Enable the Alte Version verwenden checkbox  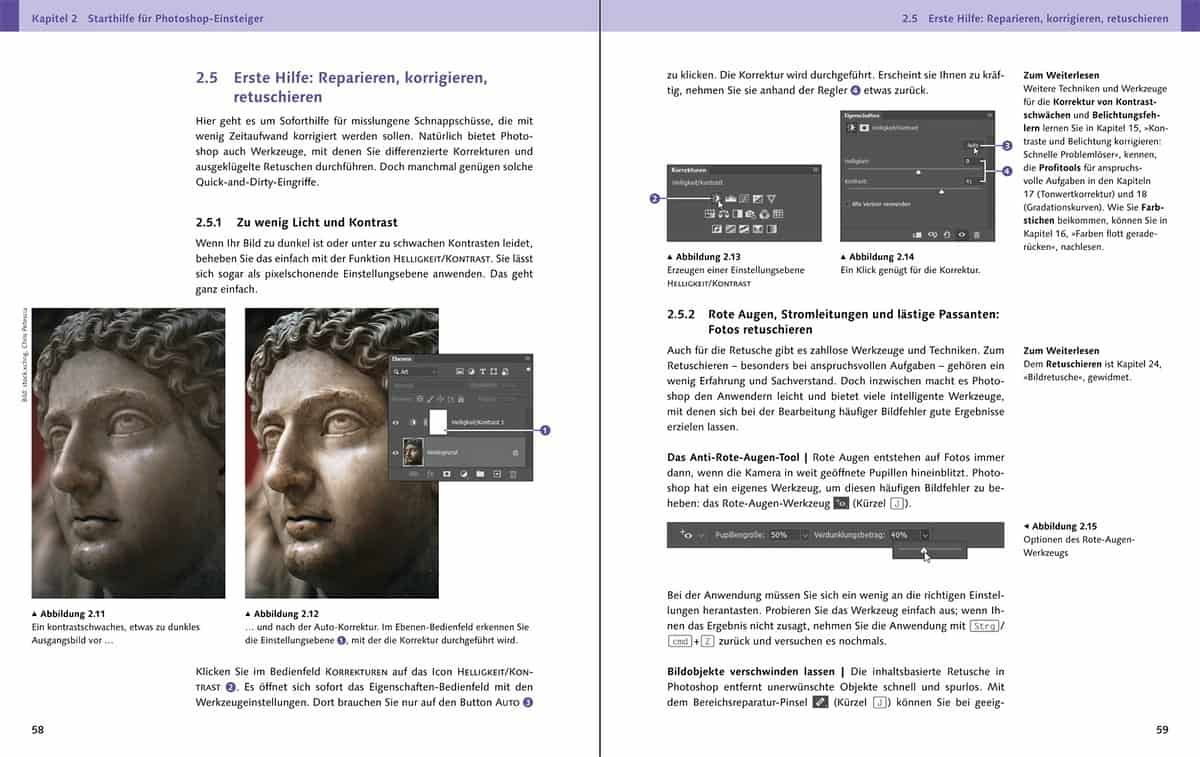pos(848,204)
